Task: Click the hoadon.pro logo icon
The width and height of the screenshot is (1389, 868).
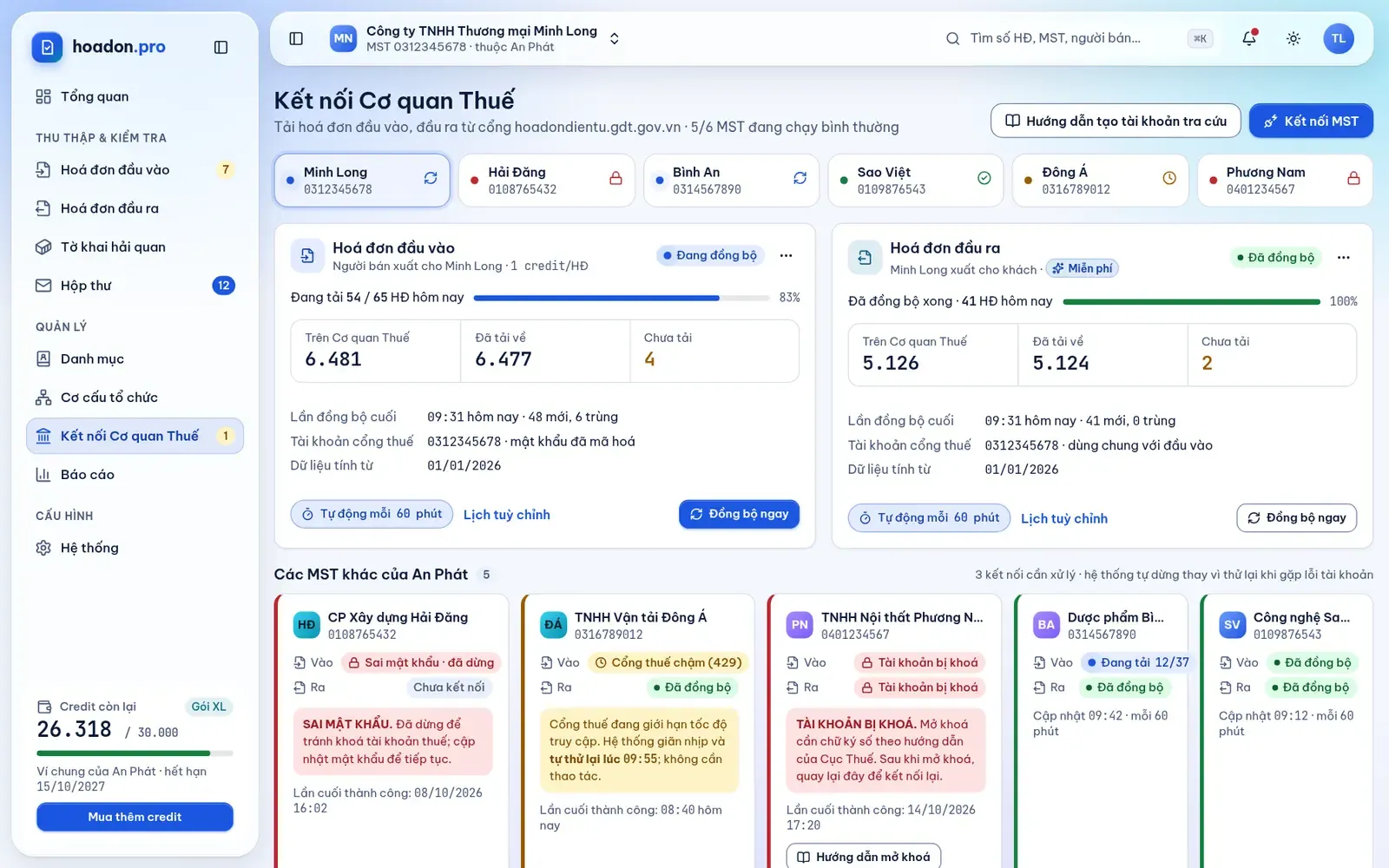Action: click(x=48, y=47)
